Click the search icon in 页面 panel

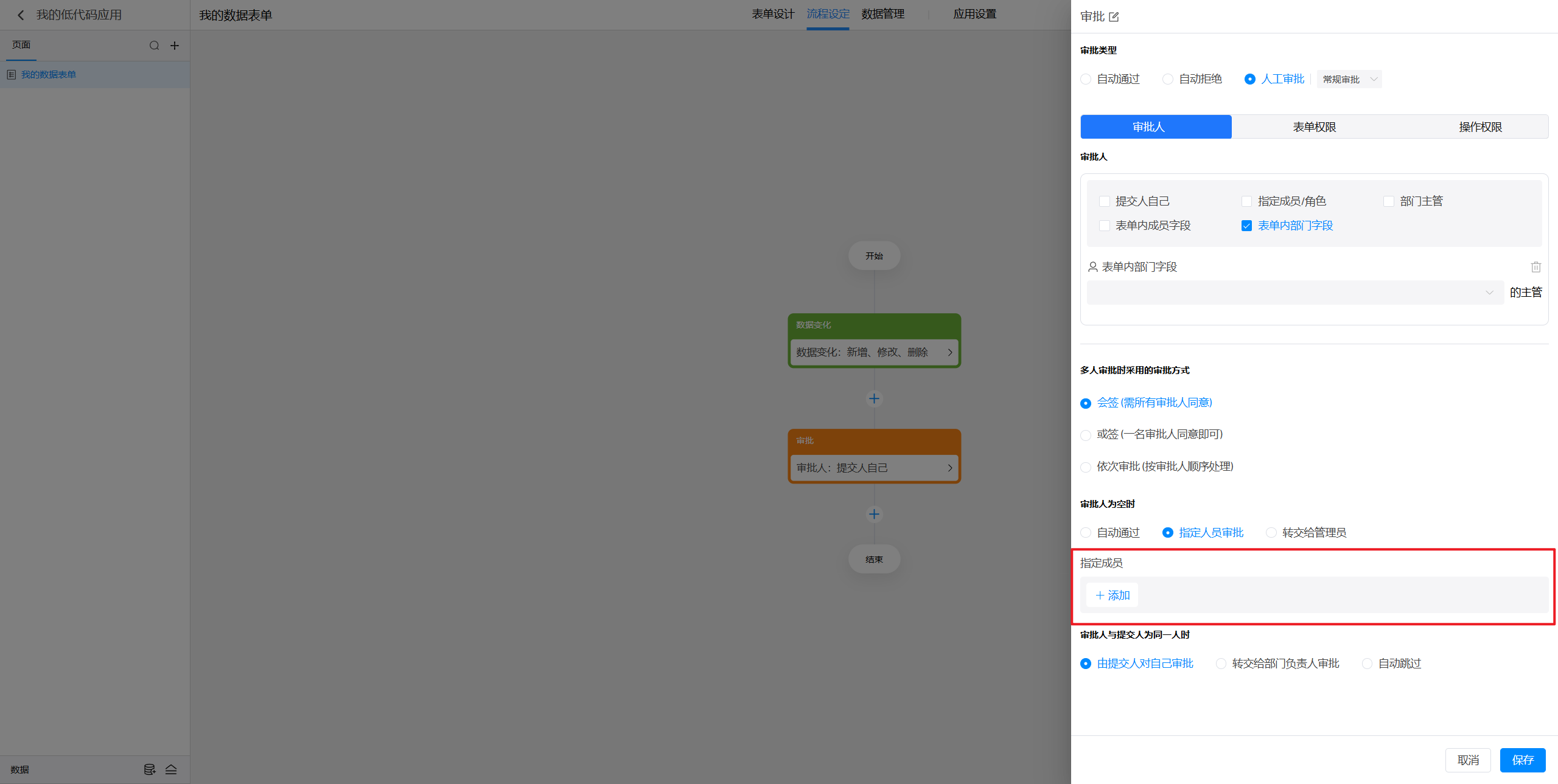pyautogui.click(x=154, y=46)
